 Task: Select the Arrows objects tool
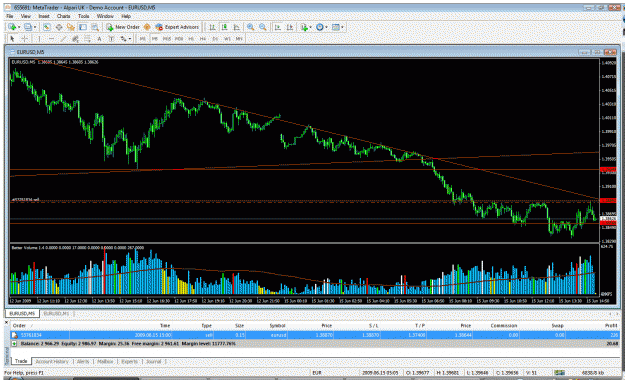point(123,39)
